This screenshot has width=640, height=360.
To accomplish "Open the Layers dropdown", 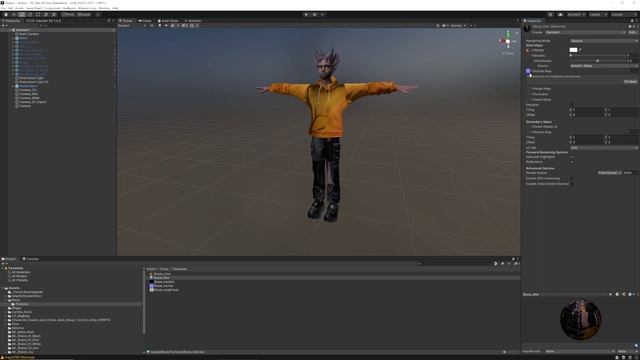I will pyautogui.click(x=598, y=14).
